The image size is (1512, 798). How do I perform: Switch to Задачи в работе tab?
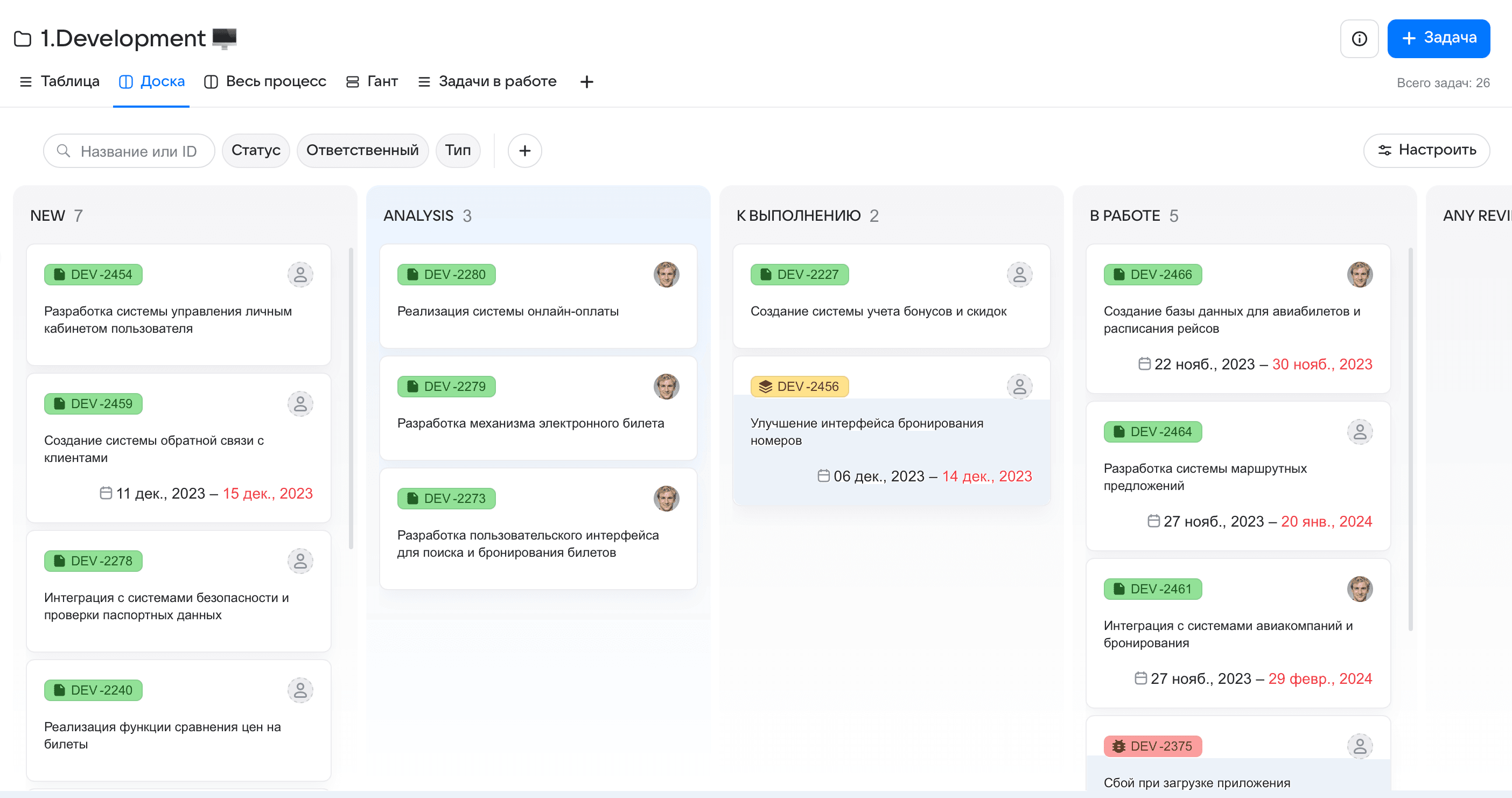487,81
